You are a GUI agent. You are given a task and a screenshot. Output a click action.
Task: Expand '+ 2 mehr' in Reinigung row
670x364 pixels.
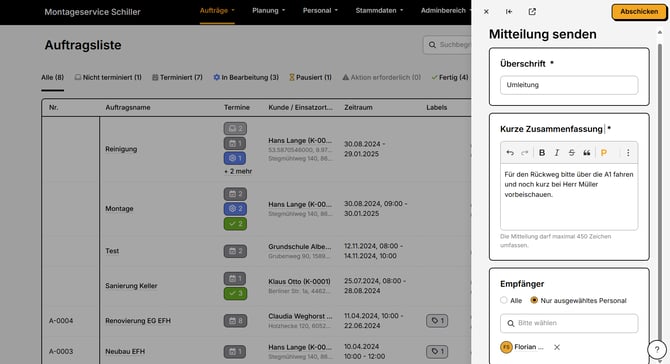(x=238, y=171)
